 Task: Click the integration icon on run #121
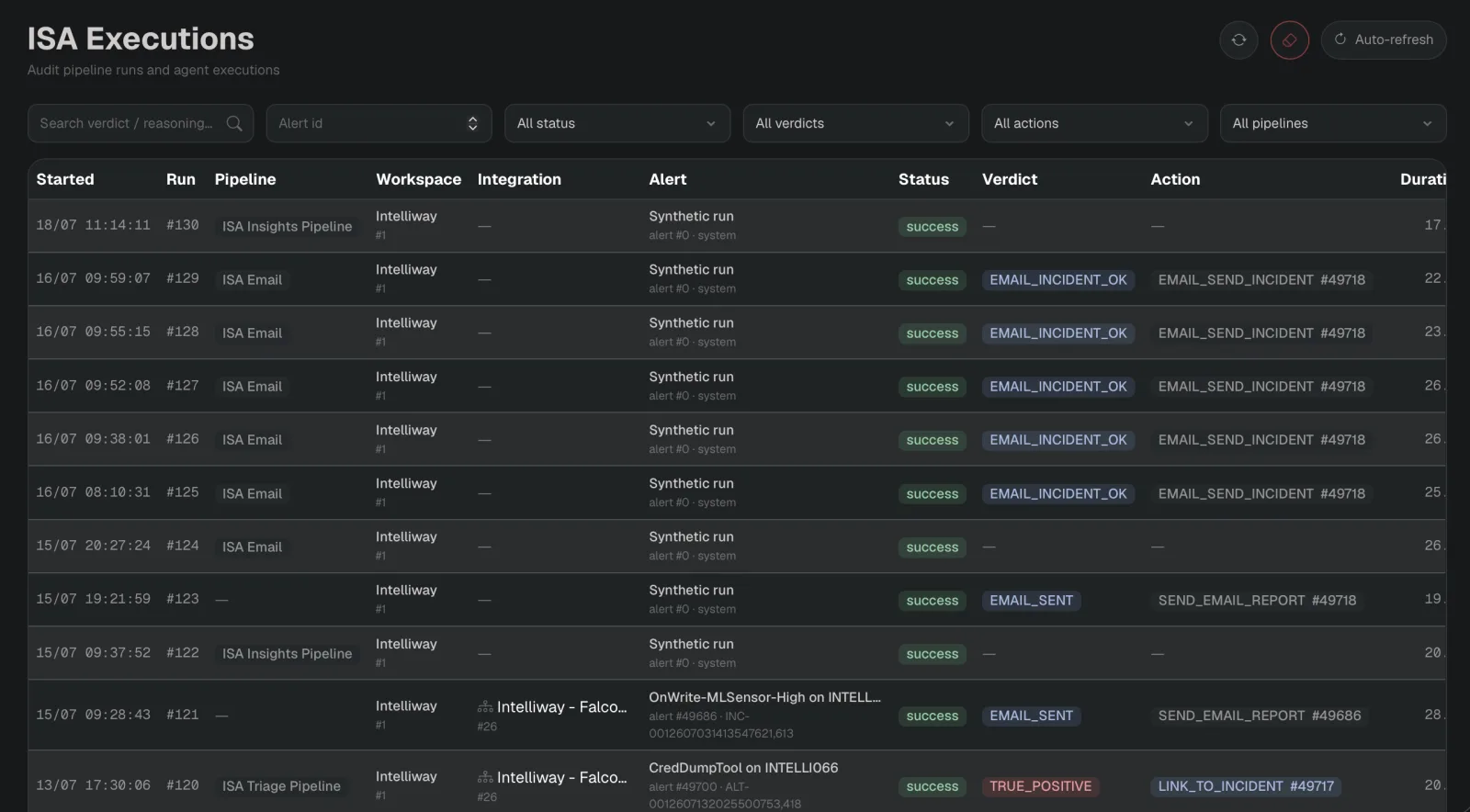tap(485, 707)
